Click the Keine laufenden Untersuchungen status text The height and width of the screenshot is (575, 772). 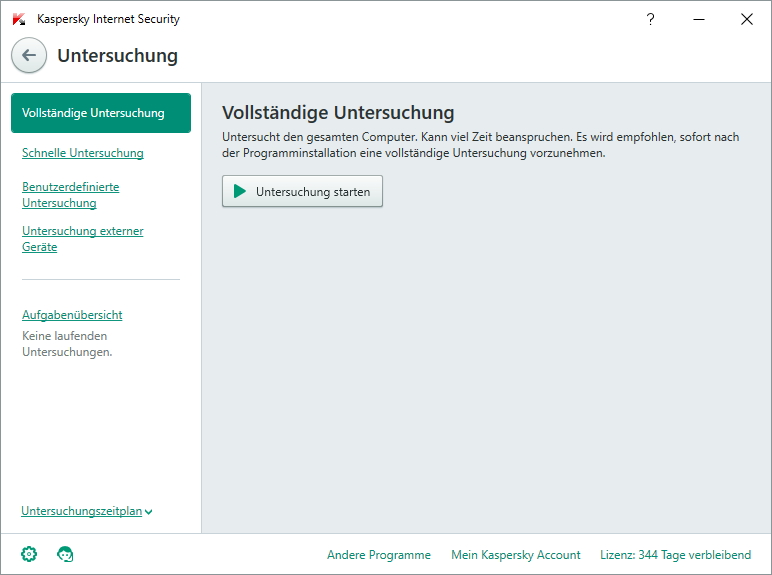(x=67, y=344)
